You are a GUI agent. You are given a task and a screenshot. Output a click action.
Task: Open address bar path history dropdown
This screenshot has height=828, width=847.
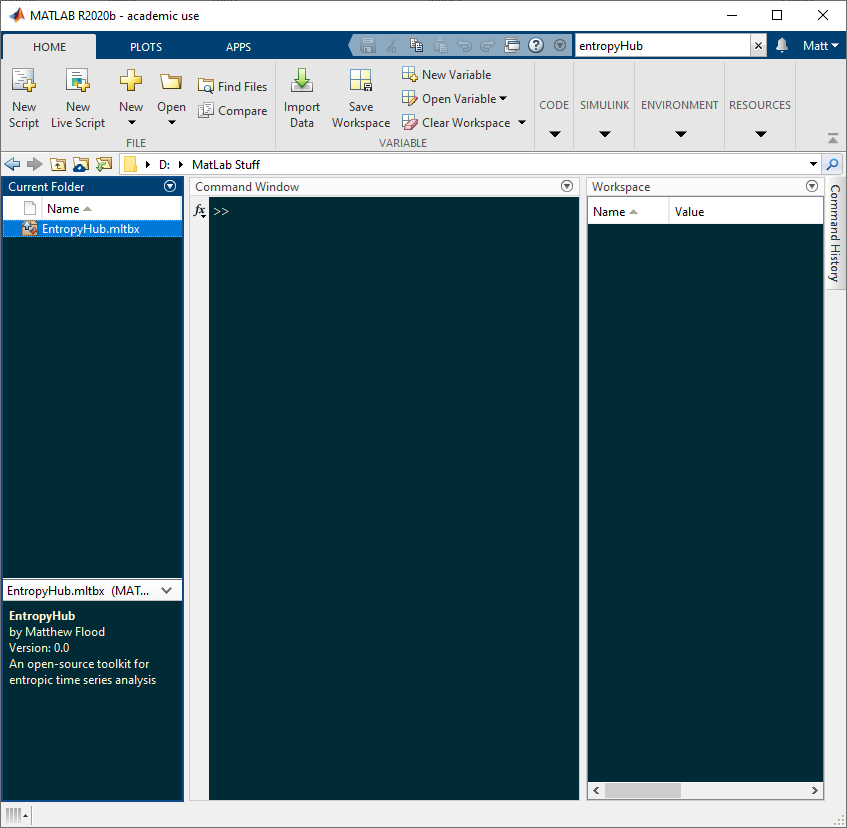pyautogui.click(x=813, y=164)
